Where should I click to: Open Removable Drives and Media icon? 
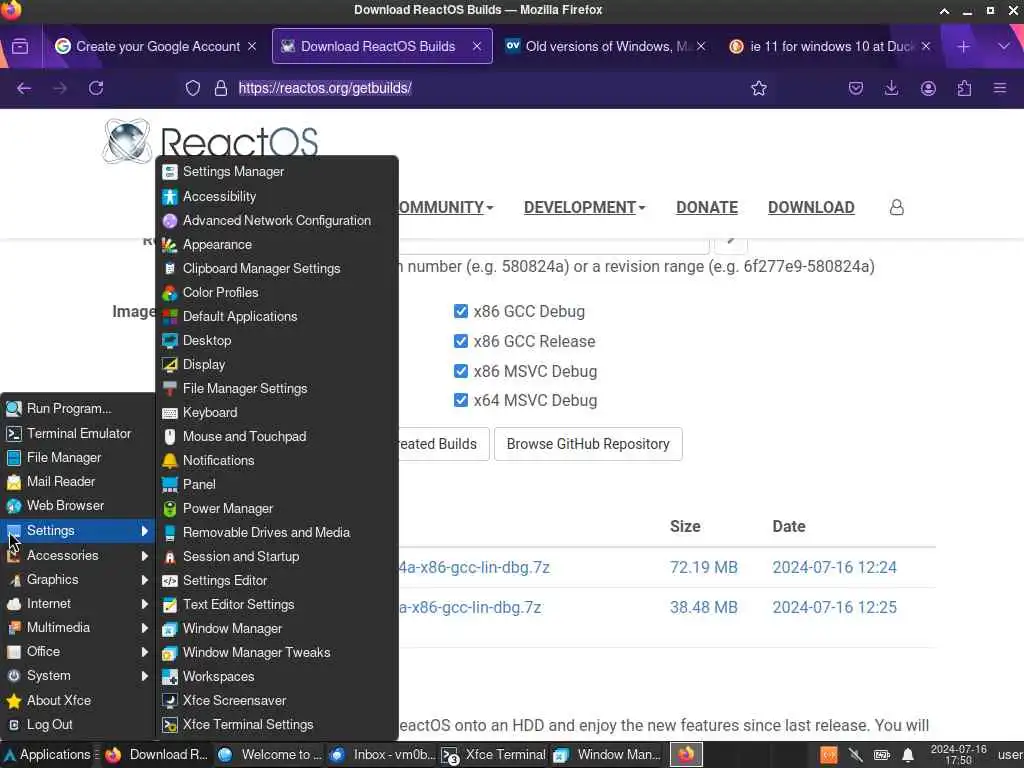pyautogui.click(x=170, y=533)
